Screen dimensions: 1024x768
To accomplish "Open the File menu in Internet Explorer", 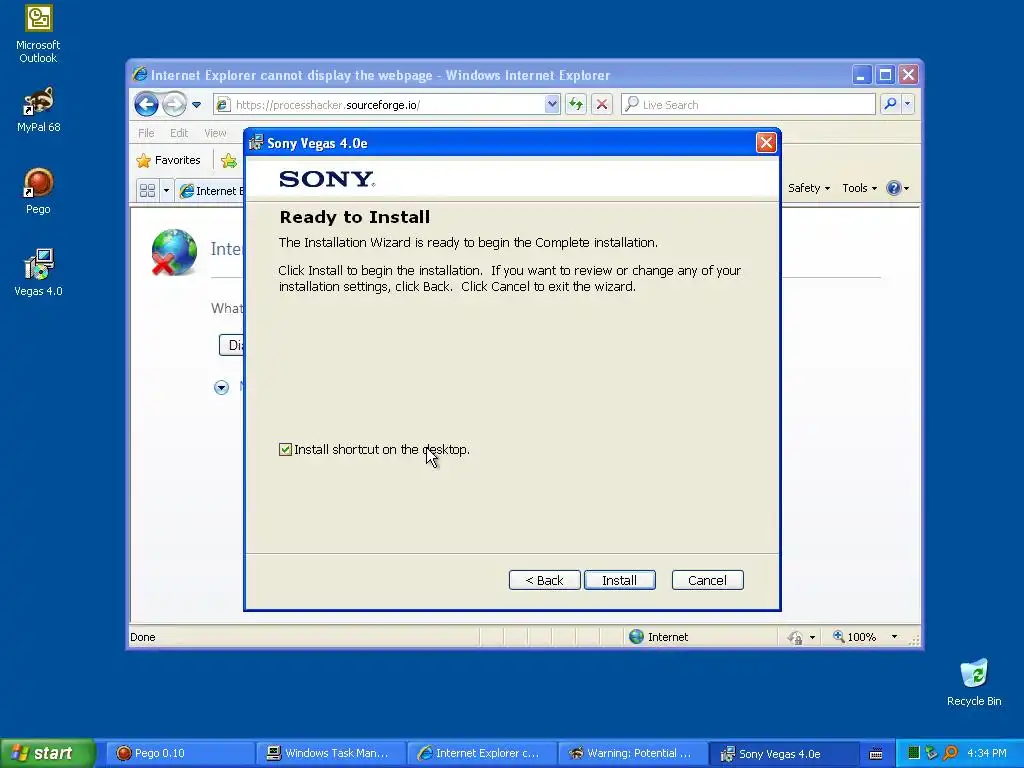I will point(146,133).
